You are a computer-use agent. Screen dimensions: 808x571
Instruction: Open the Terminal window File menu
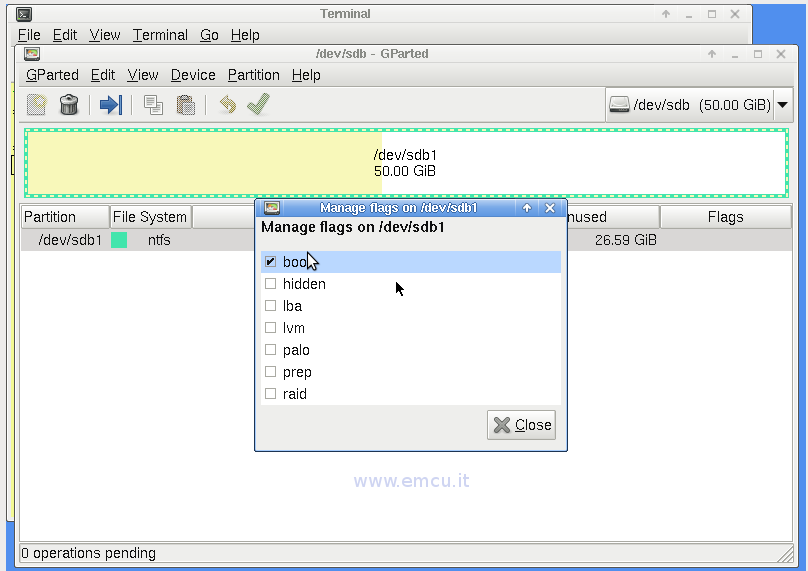pos(29,35)
